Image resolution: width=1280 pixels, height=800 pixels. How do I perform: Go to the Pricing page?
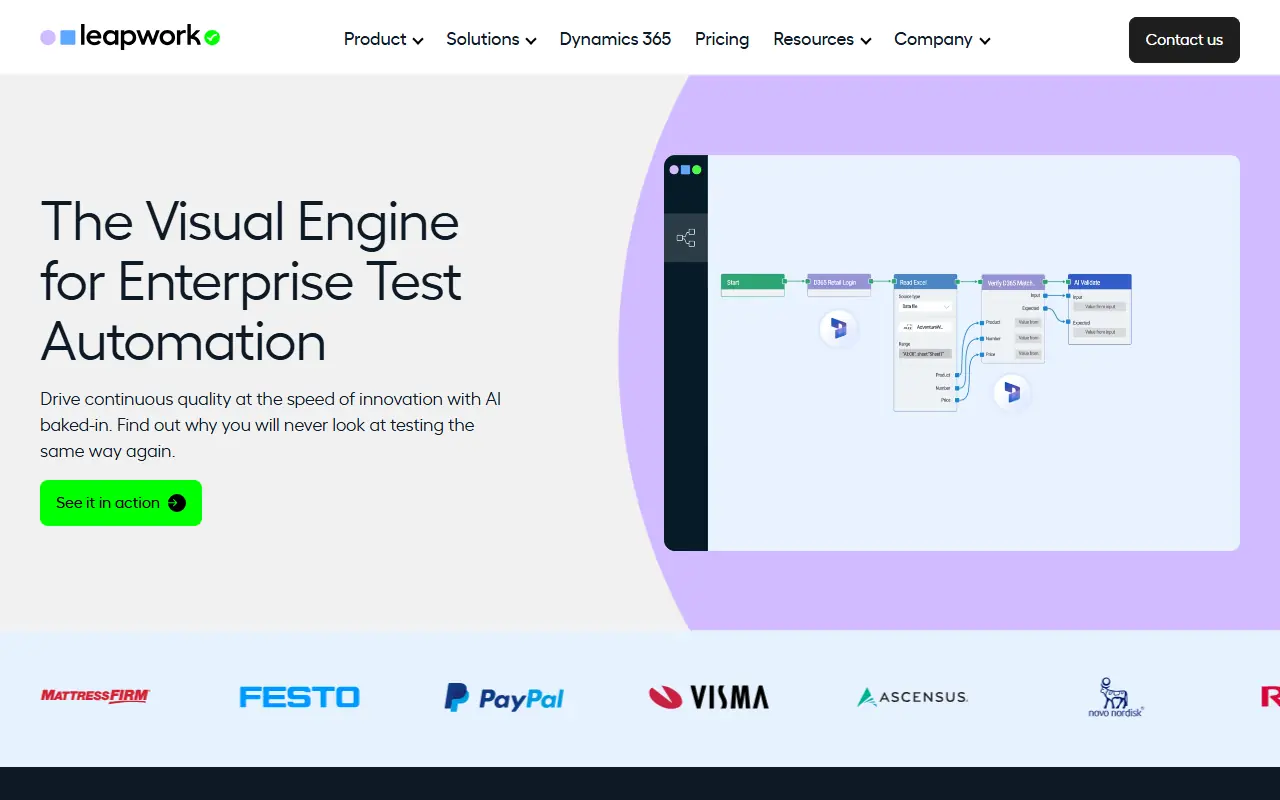(722, 39)
